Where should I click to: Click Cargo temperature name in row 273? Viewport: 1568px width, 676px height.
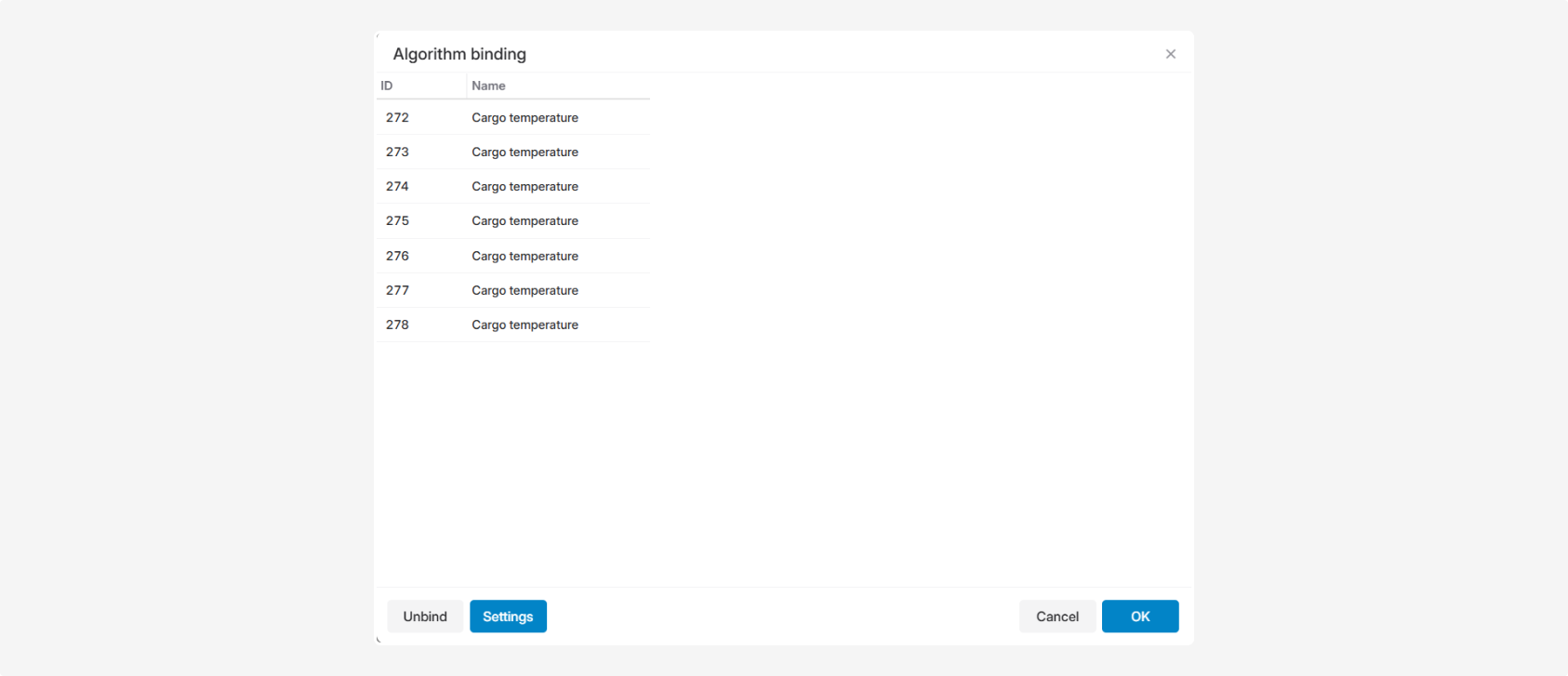point(525,152)
